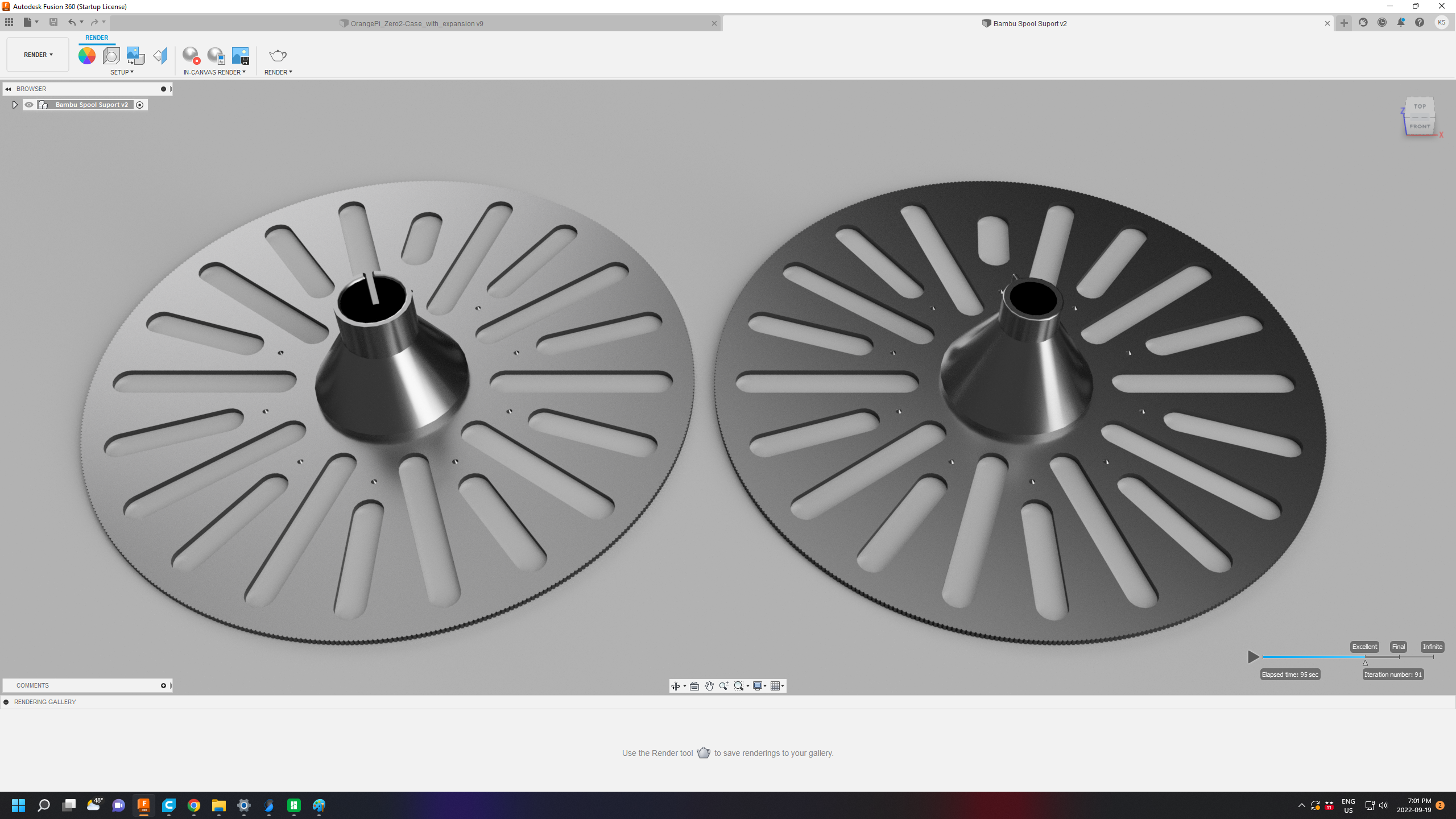Switch to OrangePi_Zero2-Case_with_expansion v9 tab
This screenshot has height=819, width=1456.
[x=416, y=23]
